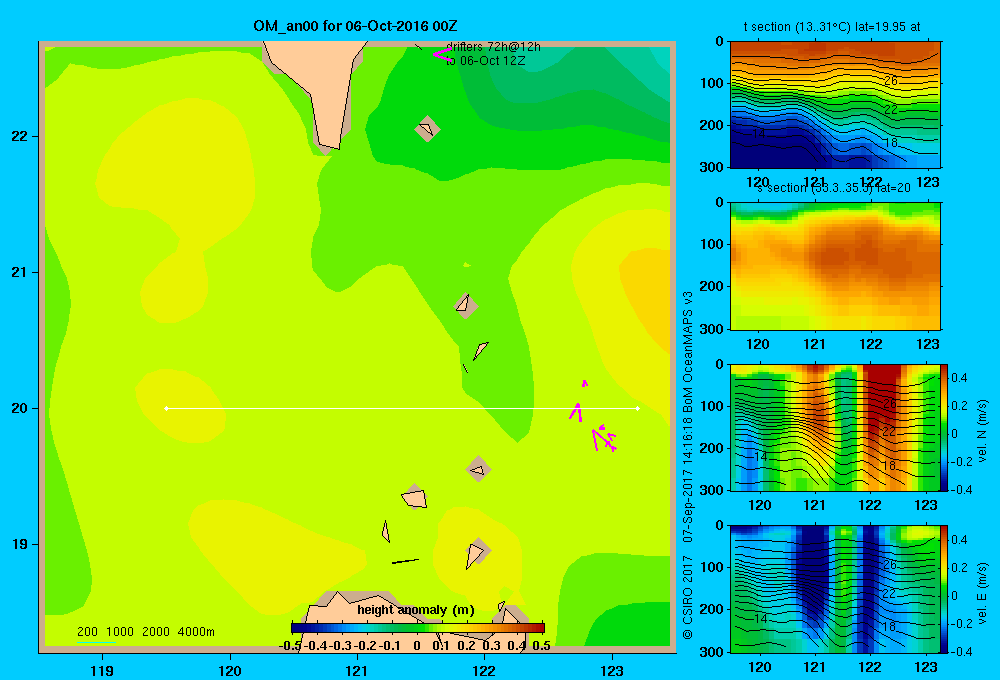The image size is (1000, 680).
Task: Click the title 'OM_an00 for 06-Oct-2016 00Z'
Action: (355, 26)
